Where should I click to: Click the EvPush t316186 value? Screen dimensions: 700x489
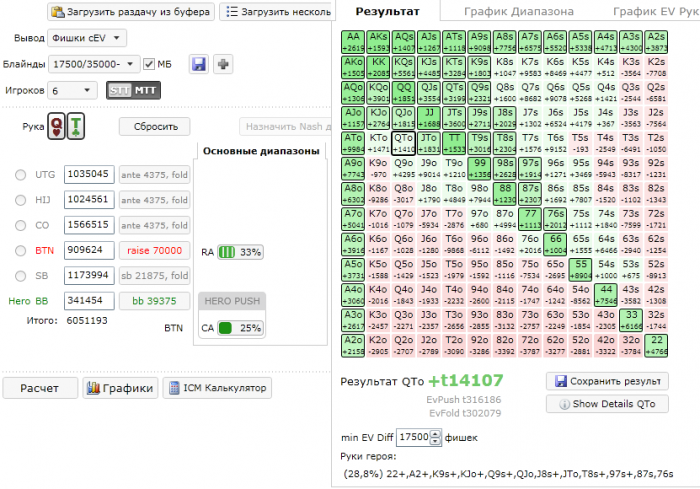pos(463,400)
